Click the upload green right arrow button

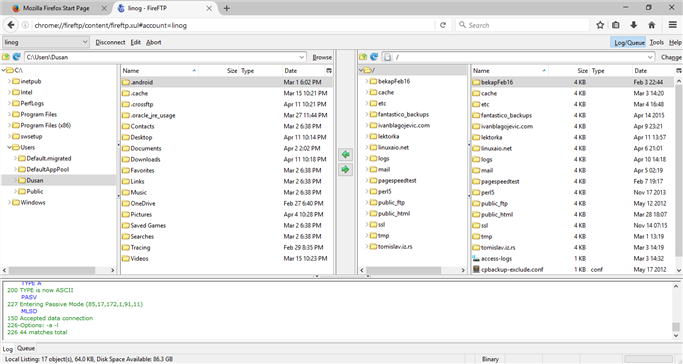pos(345,169)
